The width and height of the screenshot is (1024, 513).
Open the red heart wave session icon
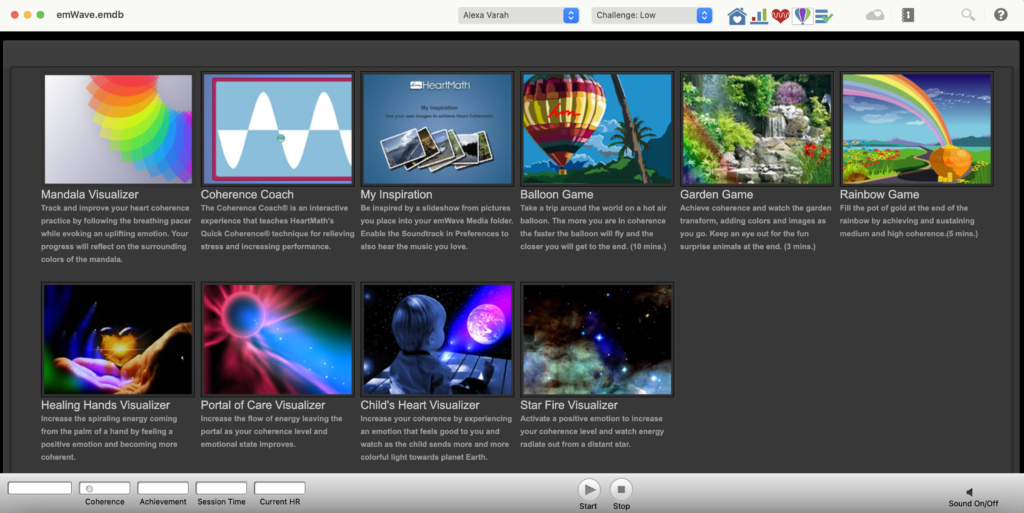tap(780, 16)
